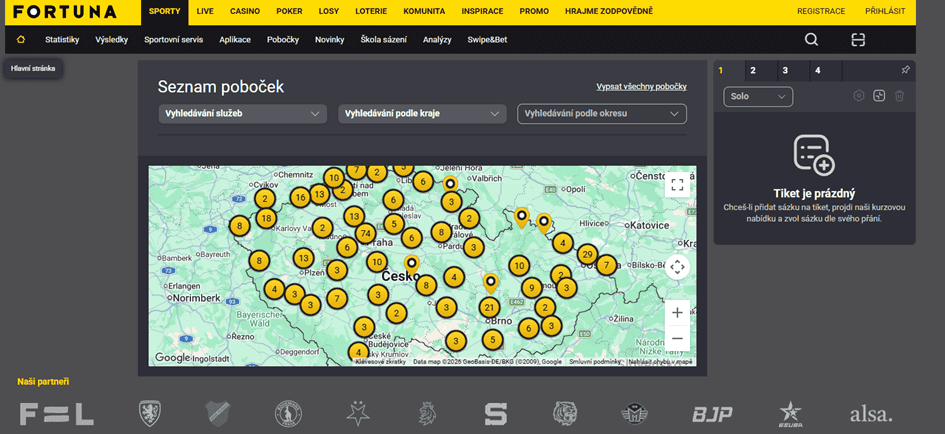Click REGISTRACE link
The image size is (945, 434).
click(821, 11)
